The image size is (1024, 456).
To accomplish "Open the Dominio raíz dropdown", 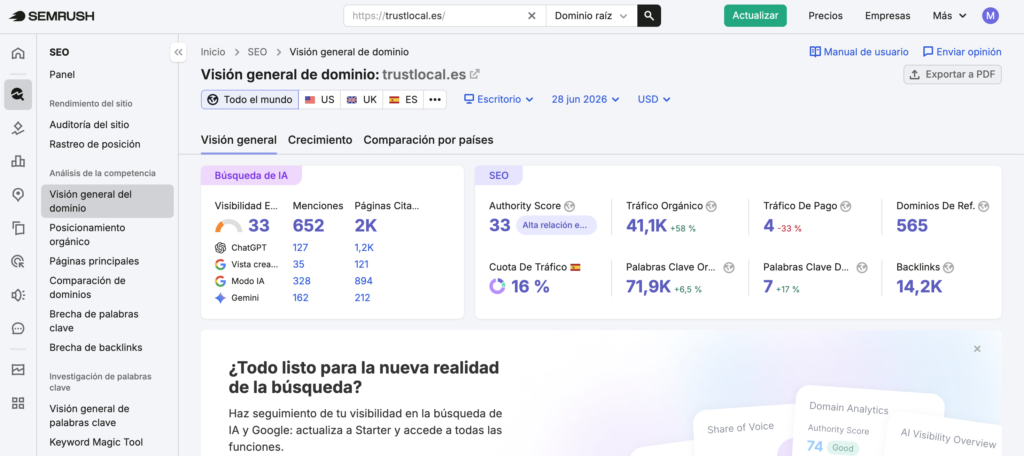I will click(x=591, y=16).
